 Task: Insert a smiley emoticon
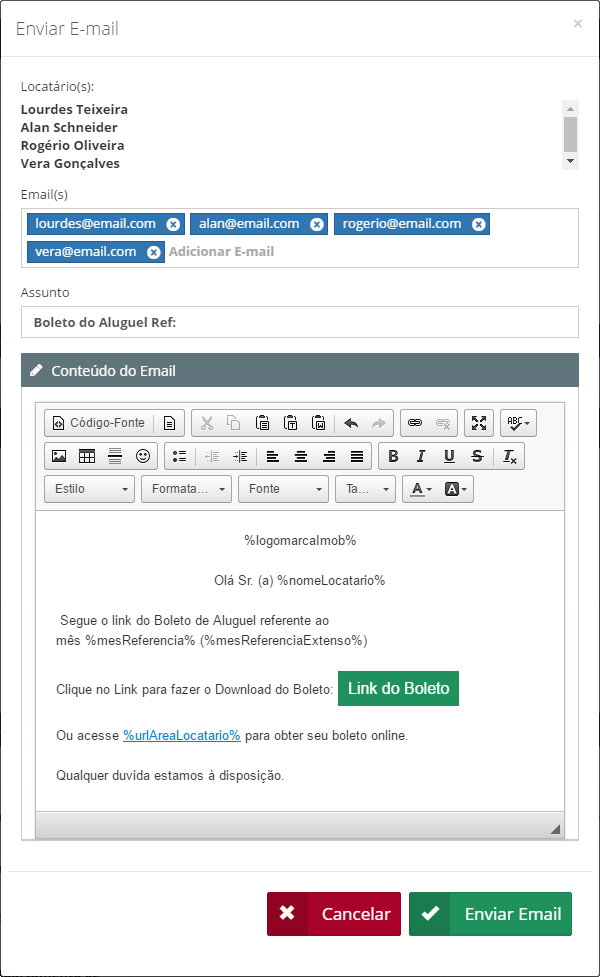tap(143, 456)
